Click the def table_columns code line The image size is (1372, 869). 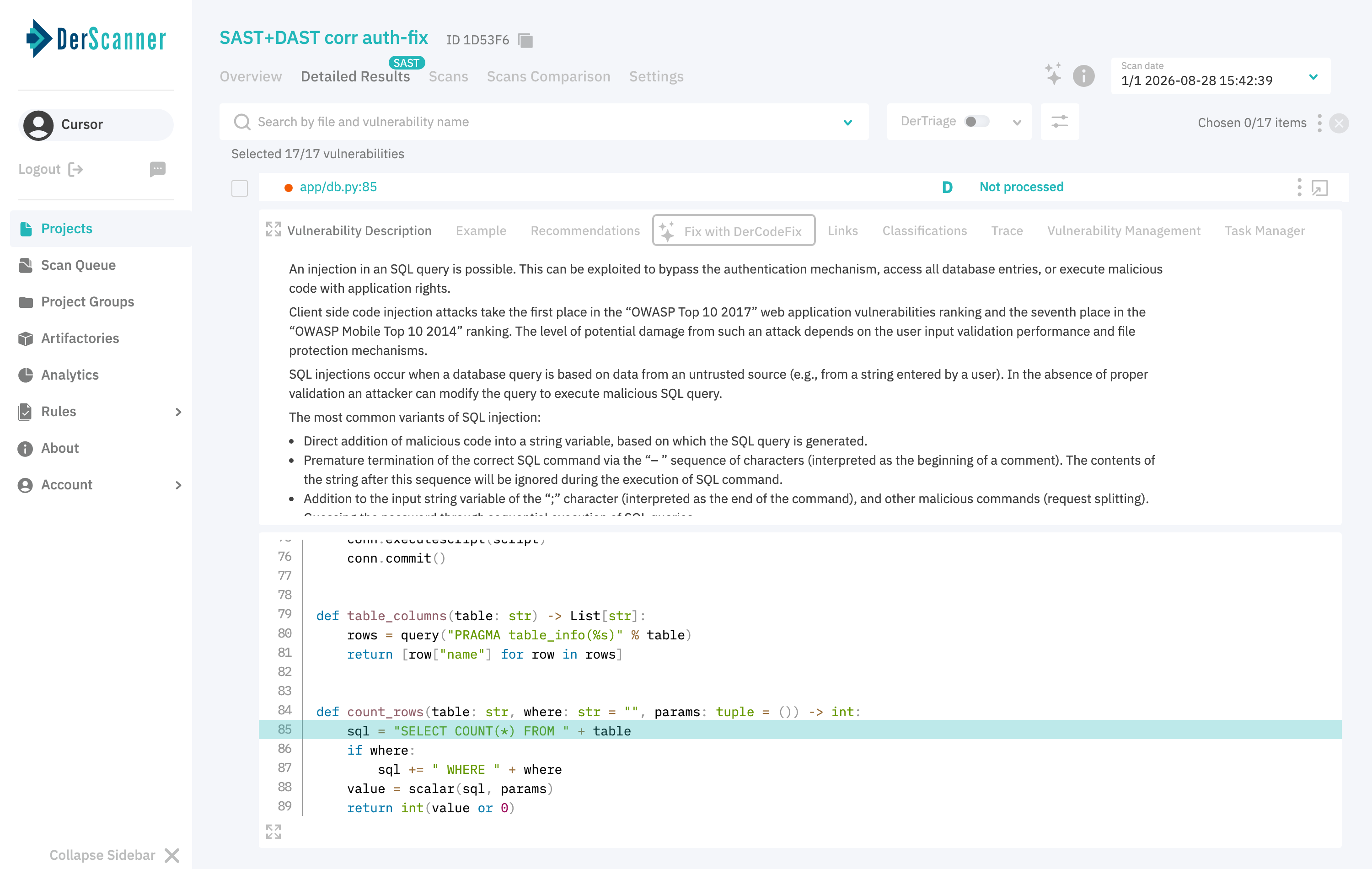point(480,616)
